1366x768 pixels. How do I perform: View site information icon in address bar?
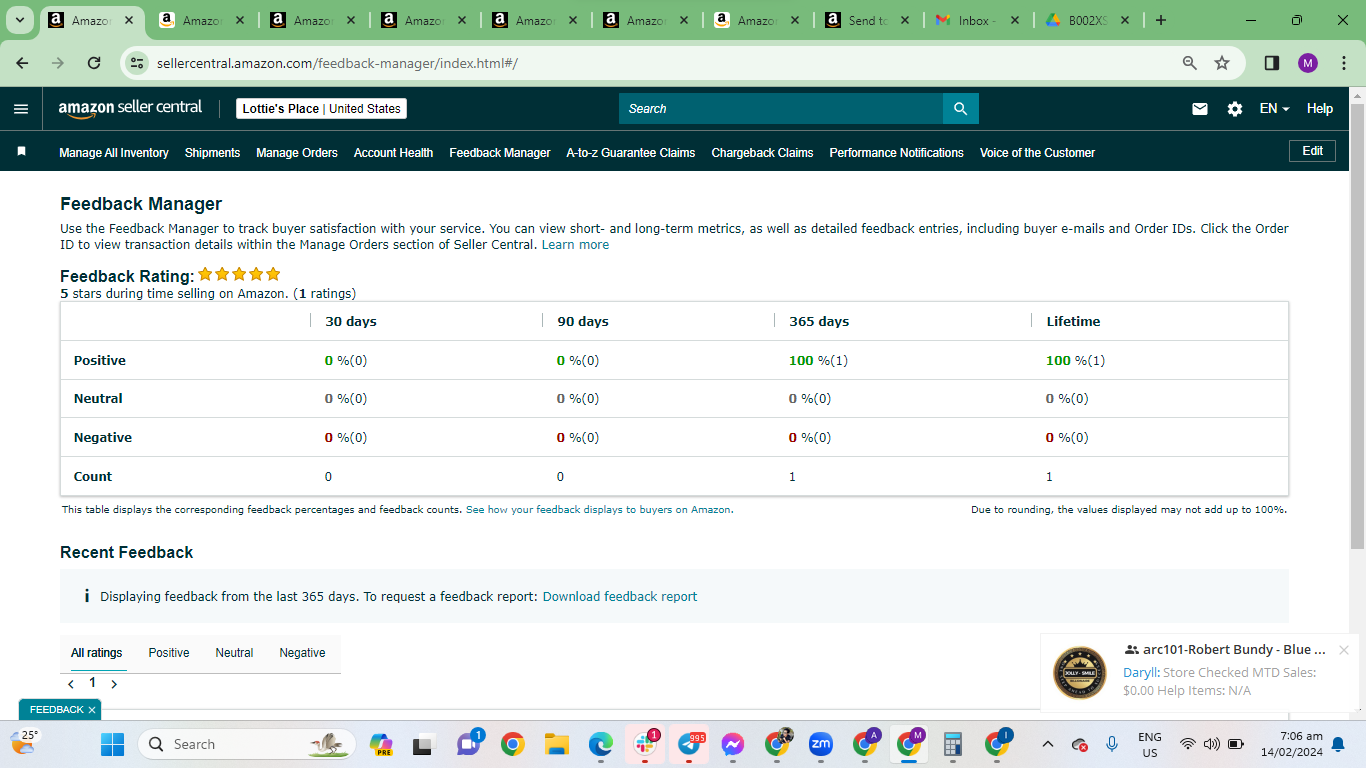click(x=138, y=62)
